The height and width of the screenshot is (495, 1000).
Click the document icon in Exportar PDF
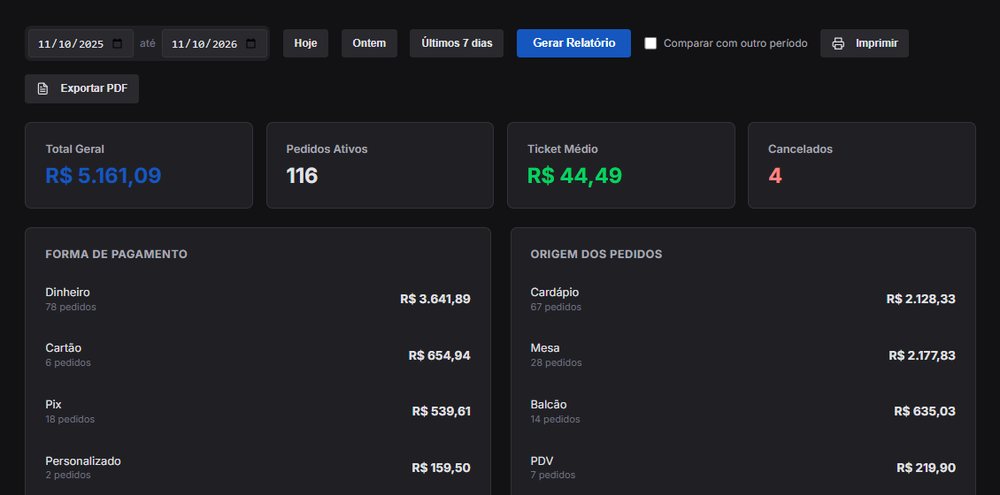point(43,89)
